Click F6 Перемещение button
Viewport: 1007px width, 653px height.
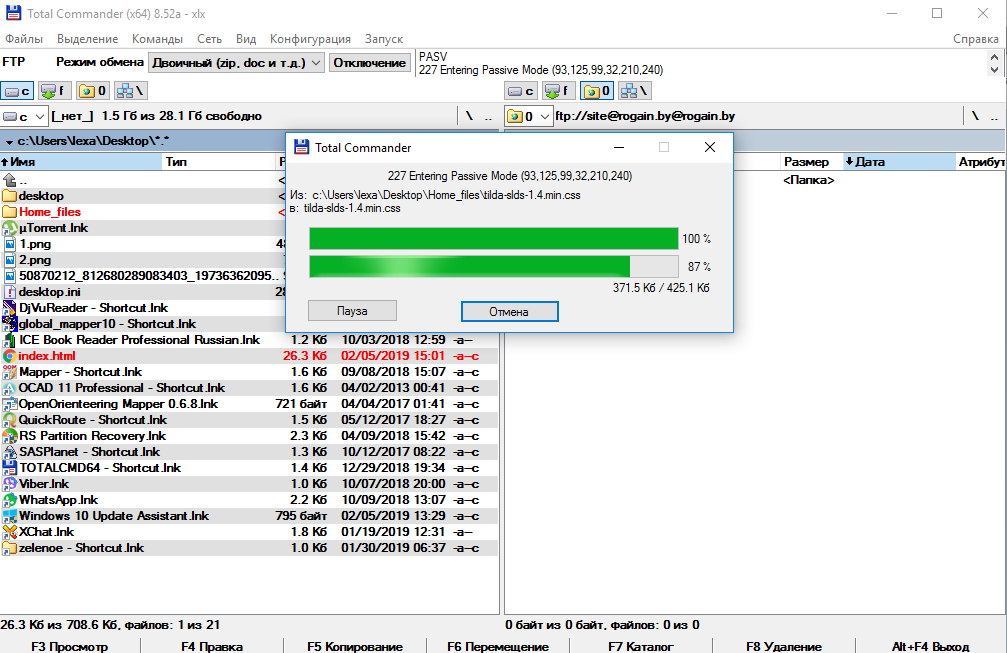(498, 646)
